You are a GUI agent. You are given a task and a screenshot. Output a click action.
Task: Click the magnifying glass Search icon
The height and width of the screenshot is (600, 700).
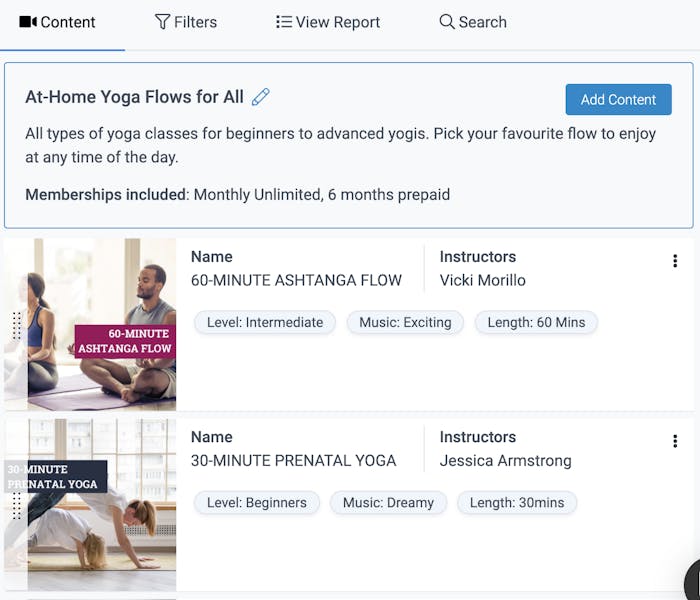coord(447,21)
